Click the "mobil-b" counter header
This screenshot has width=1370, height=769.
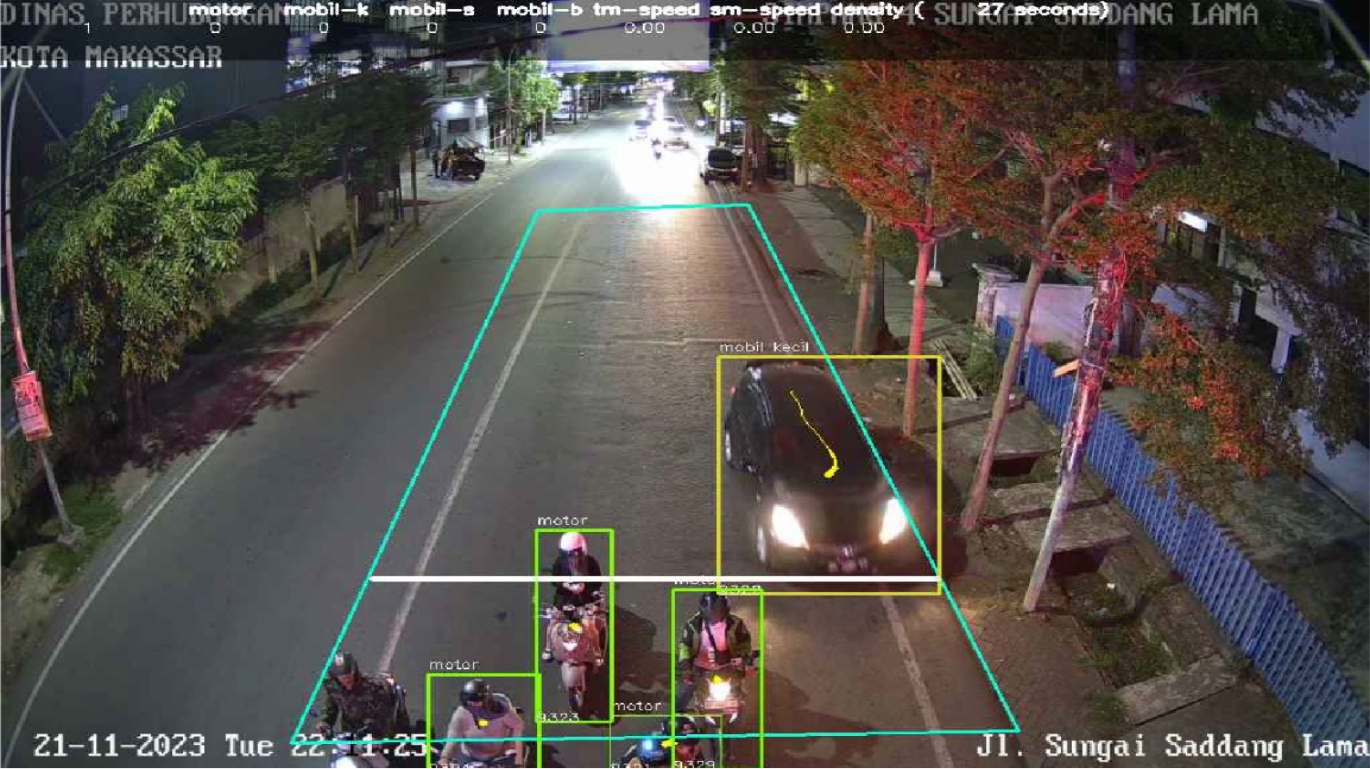540,10
